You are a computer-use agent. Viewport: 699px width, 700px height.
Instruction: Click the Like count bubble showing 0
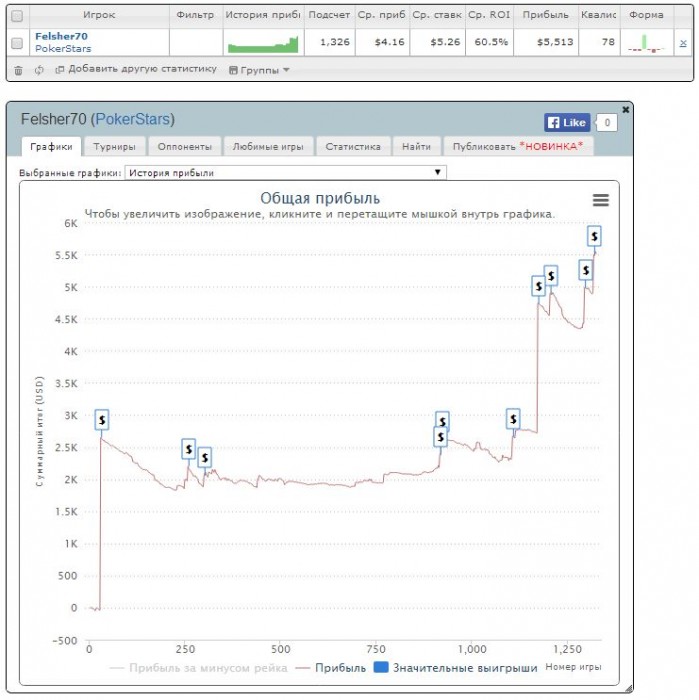(x=607, y=122)
